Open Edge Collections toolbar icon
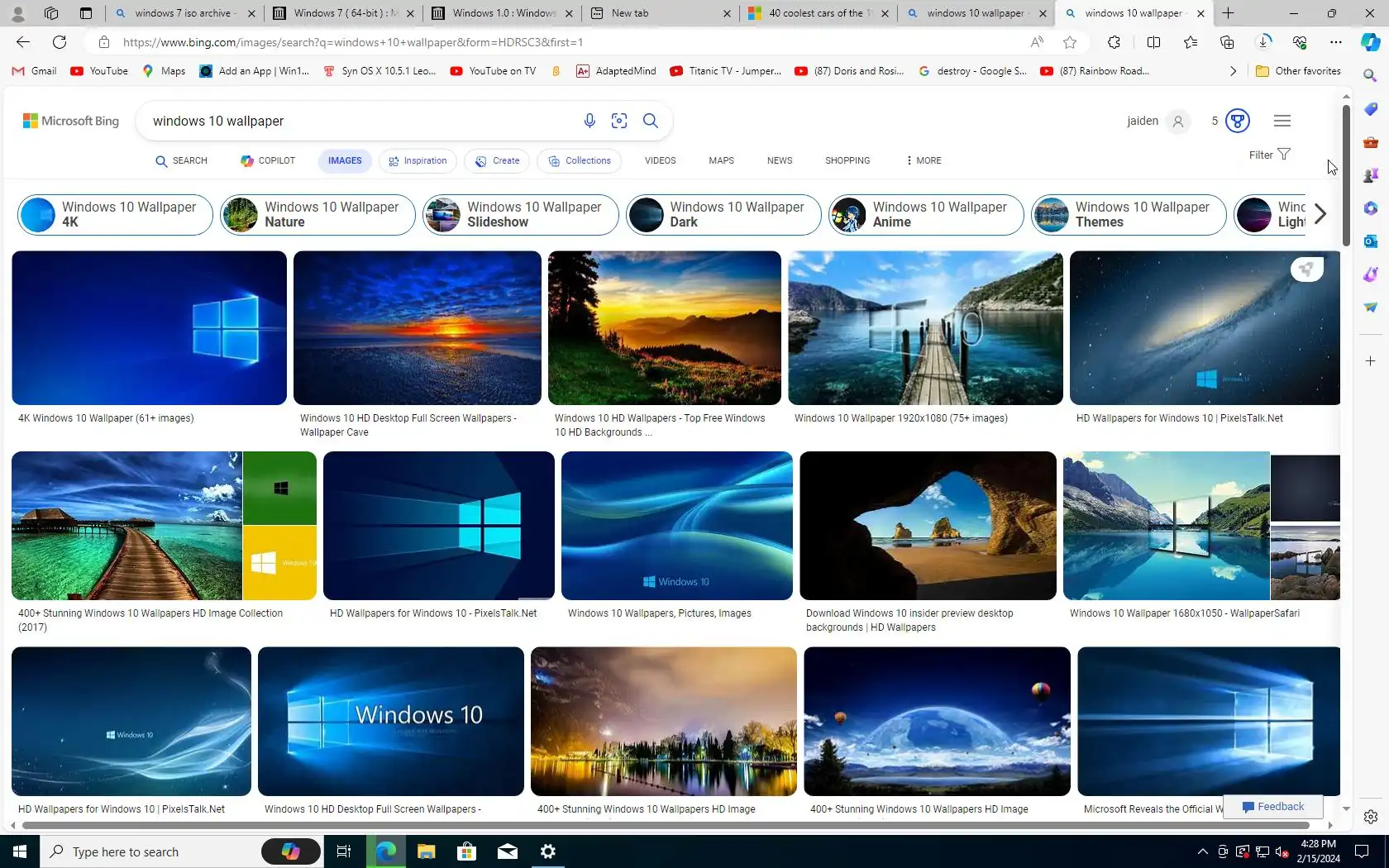Viewport: 1389px width, 868px height. (1227, 42)
